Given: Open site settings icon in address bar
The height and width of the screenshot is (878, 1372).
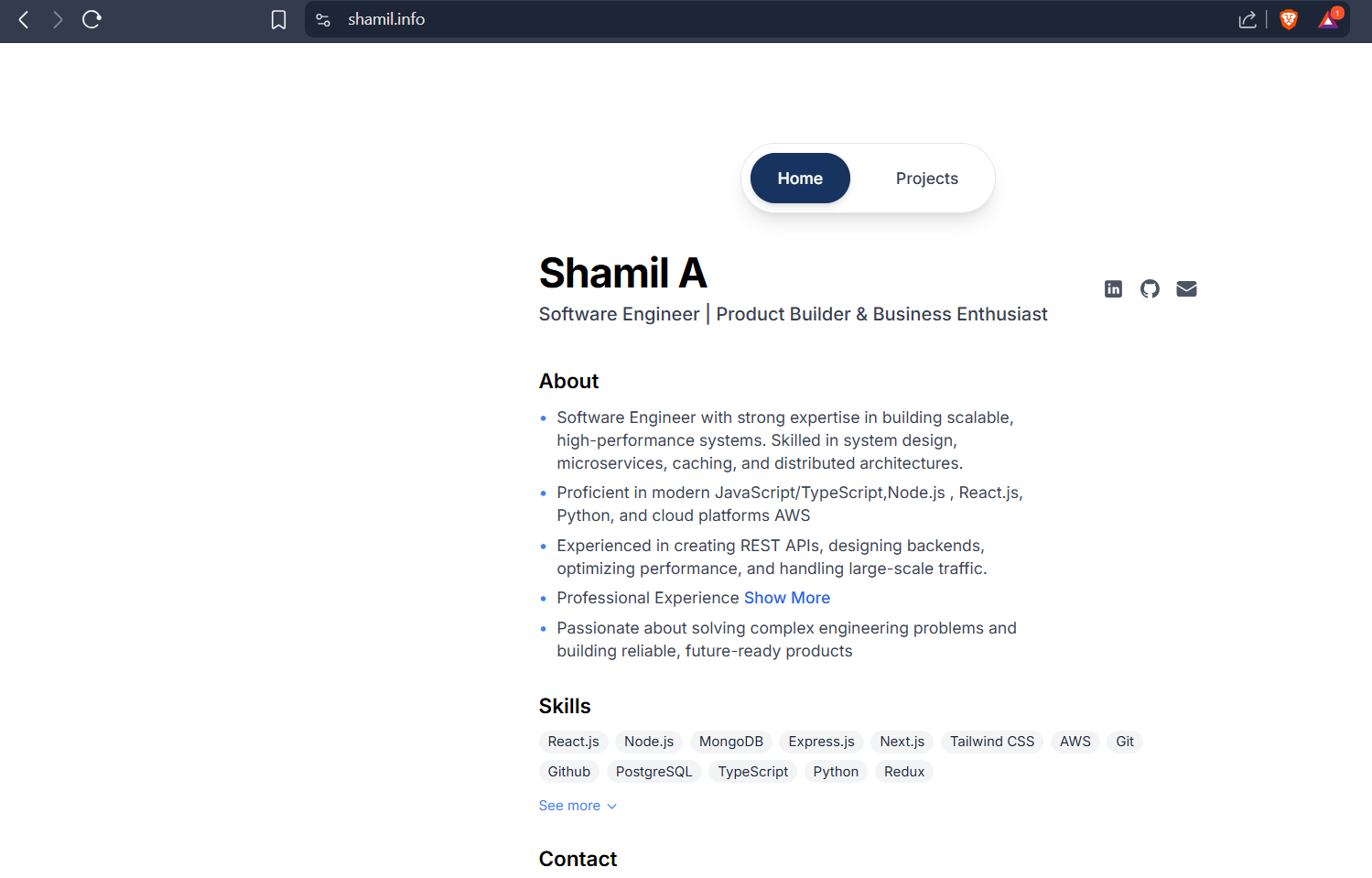Looking at the screenshot, I should (323, 19).
